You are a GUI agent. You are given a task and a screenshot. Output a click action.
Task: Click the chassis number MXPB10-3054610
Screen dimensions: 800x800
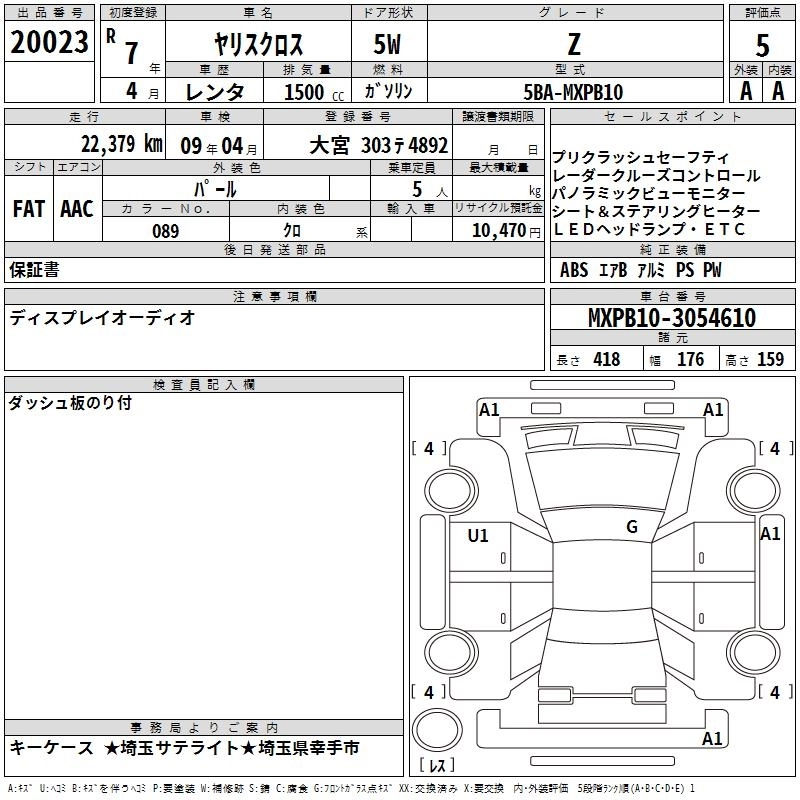(x=672, y=318)
